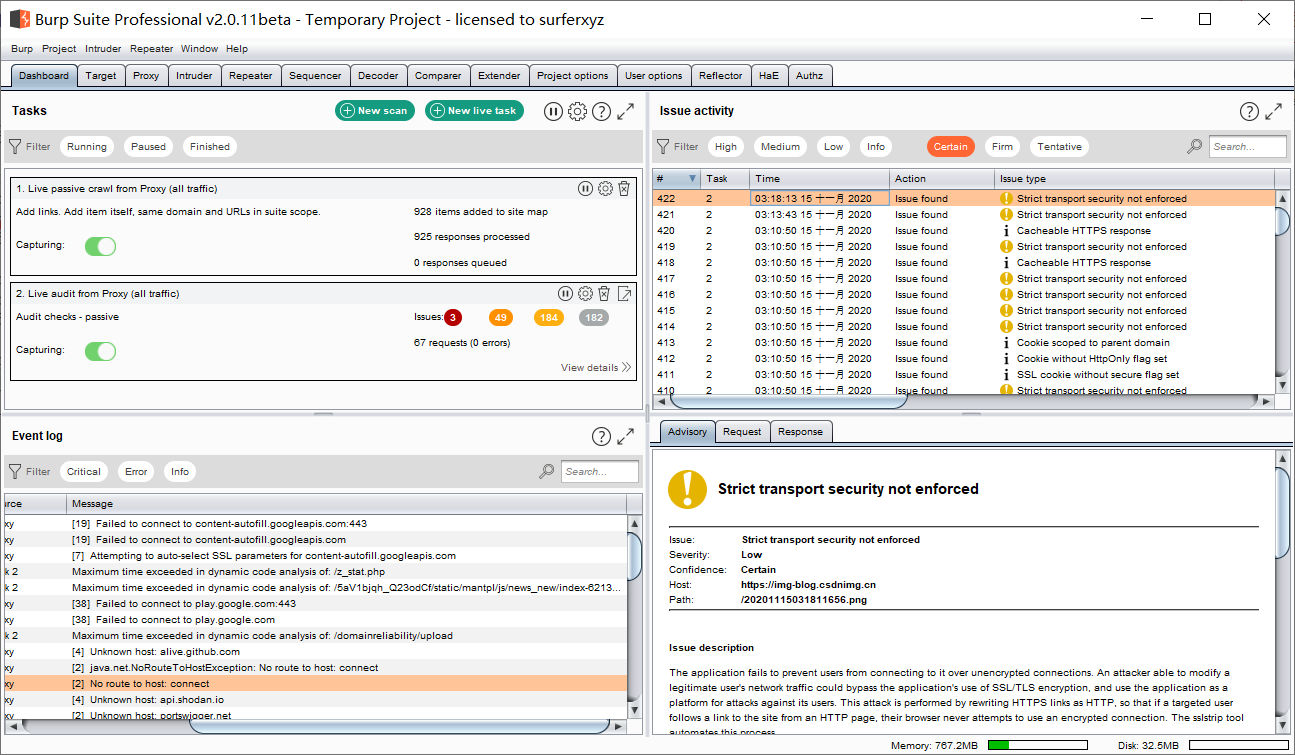Image resolution: width=1295 pixels, height=755 pixels.
Task: Open the Intruder menu
Action: [x=103, y=48]
